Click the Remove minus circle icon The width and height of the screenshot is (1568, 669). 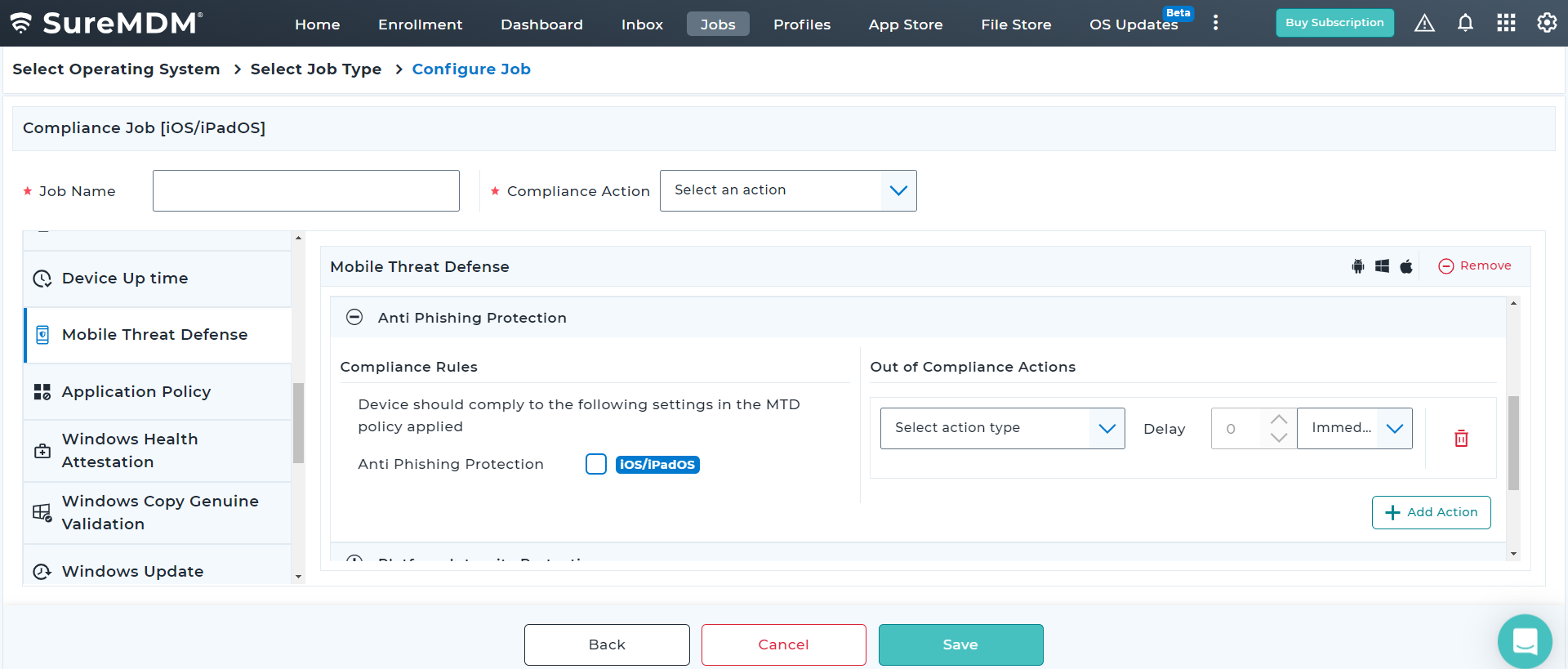tap(1445, 266)
